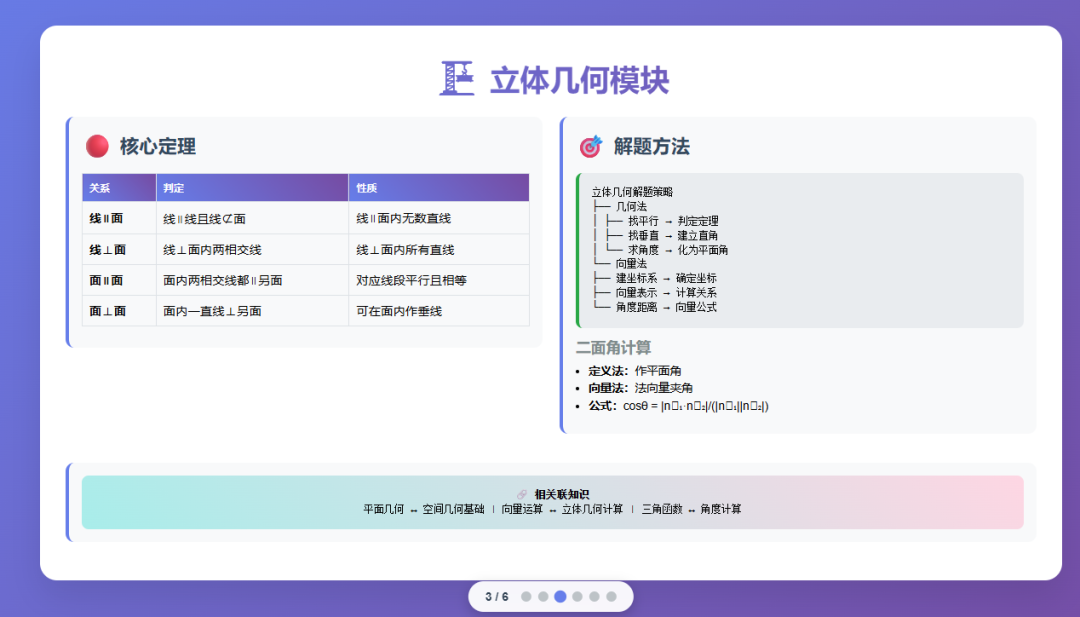Click the bullet 定义法：作平面角
This screenshot has width=1080, height=617.
click(x=634, y=370)
